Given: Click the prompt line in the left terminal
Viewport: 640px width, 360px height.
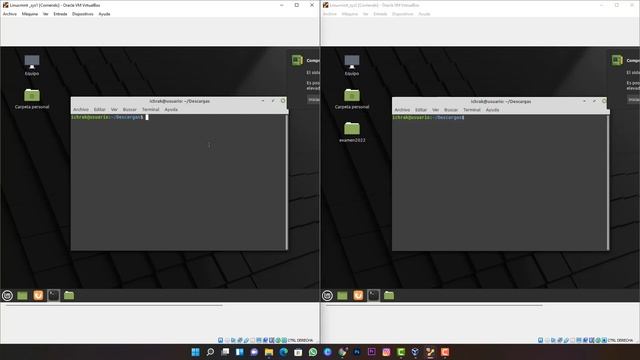Looking at the screenshot, I should (x=109, y=117).
